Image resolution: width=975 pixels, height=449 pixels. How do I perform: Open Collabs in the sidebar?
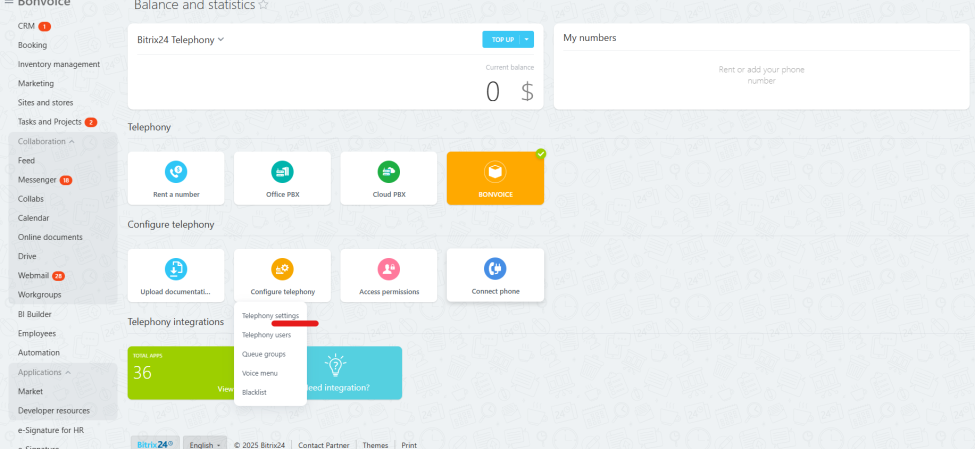[x=30, y=199]
